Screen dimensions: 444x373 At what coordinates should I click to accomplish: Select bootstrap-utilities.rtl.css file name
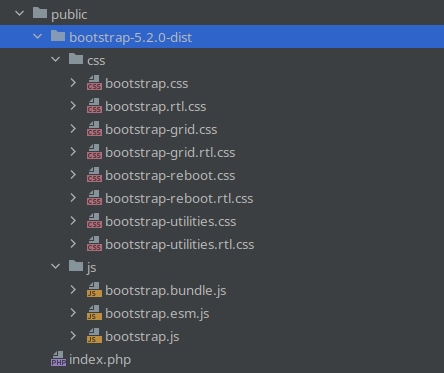(x=180, y=245)
